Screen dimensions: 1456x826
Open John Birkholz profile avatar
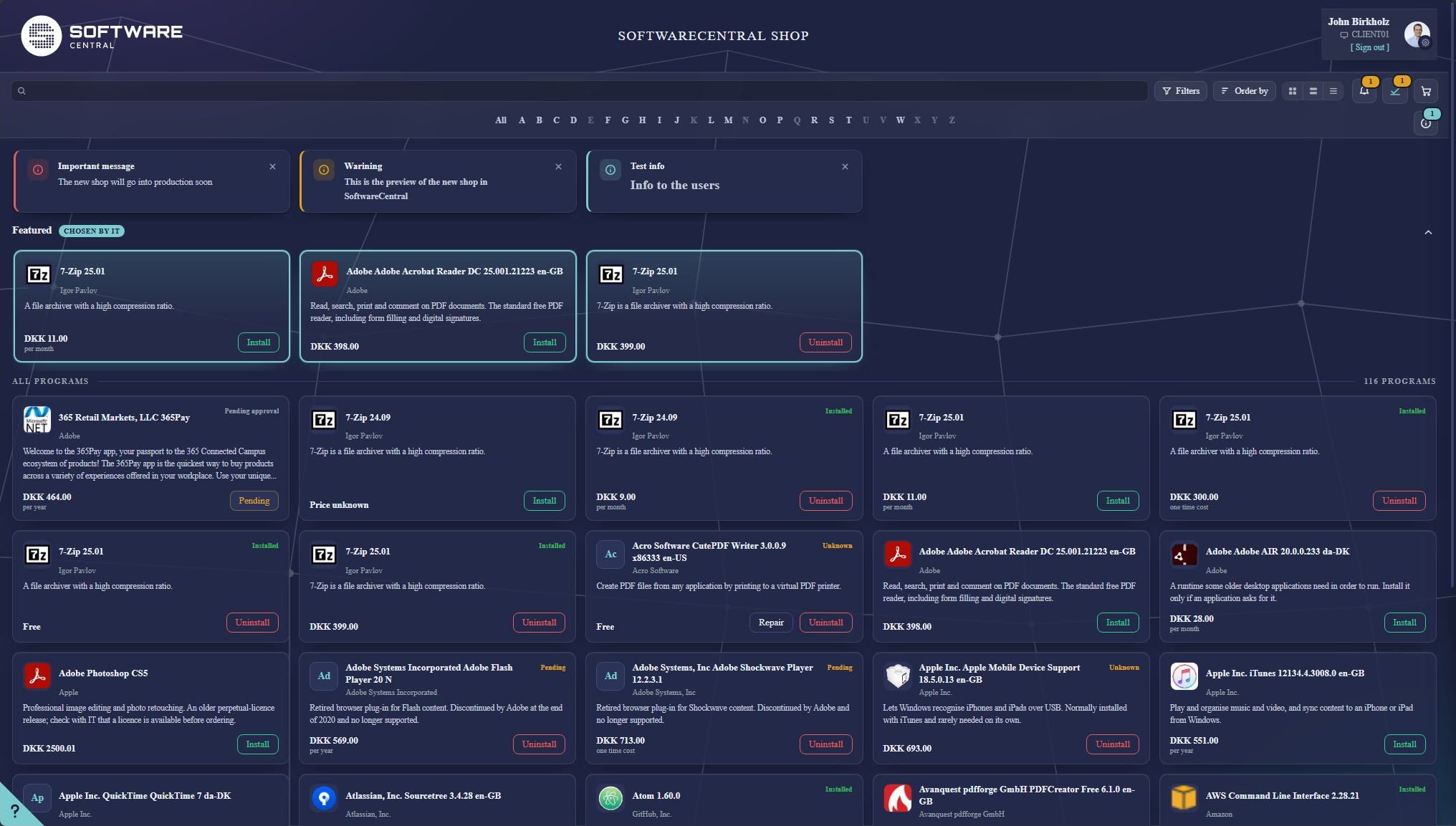click(x=1417, y=34)
